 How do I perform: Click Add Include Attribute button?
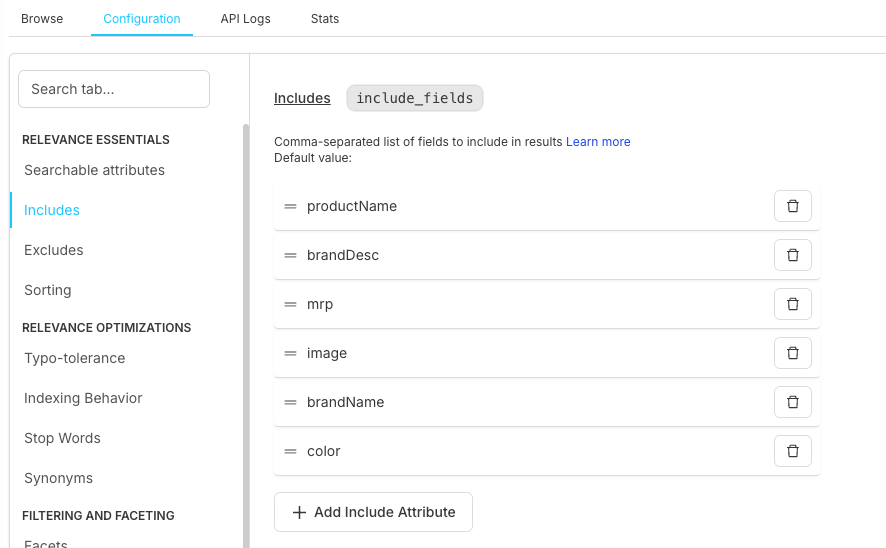[373, 512]
